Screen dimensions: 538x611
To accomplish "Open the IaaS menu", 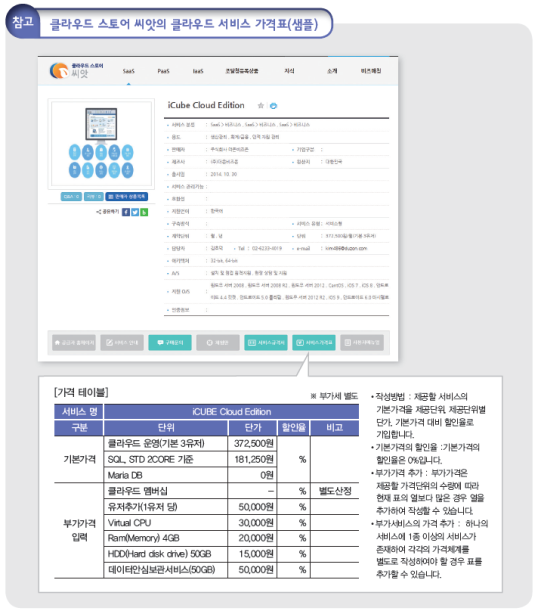I will click(198, 71).
